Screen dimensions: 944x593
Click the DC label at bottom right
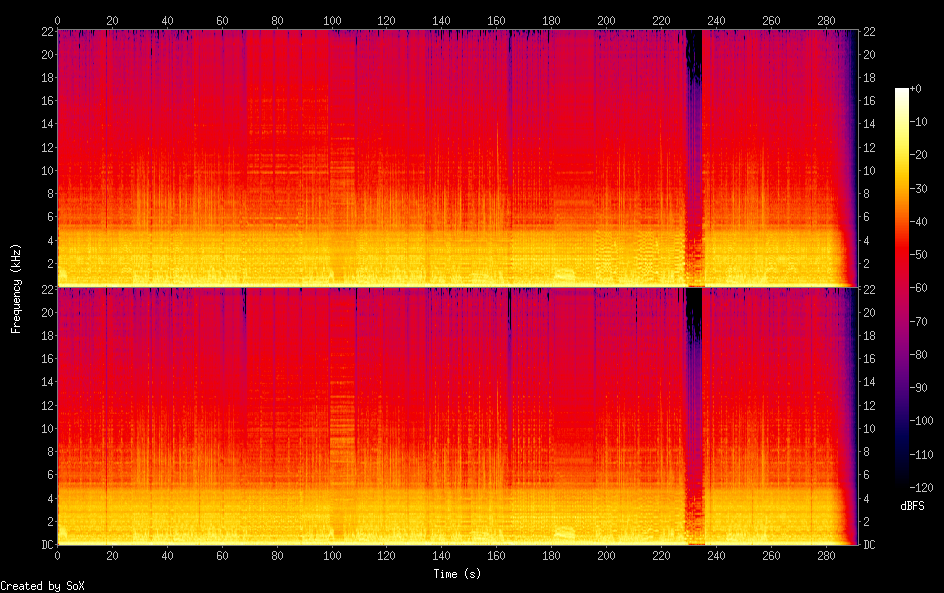(x=869, y=545)
